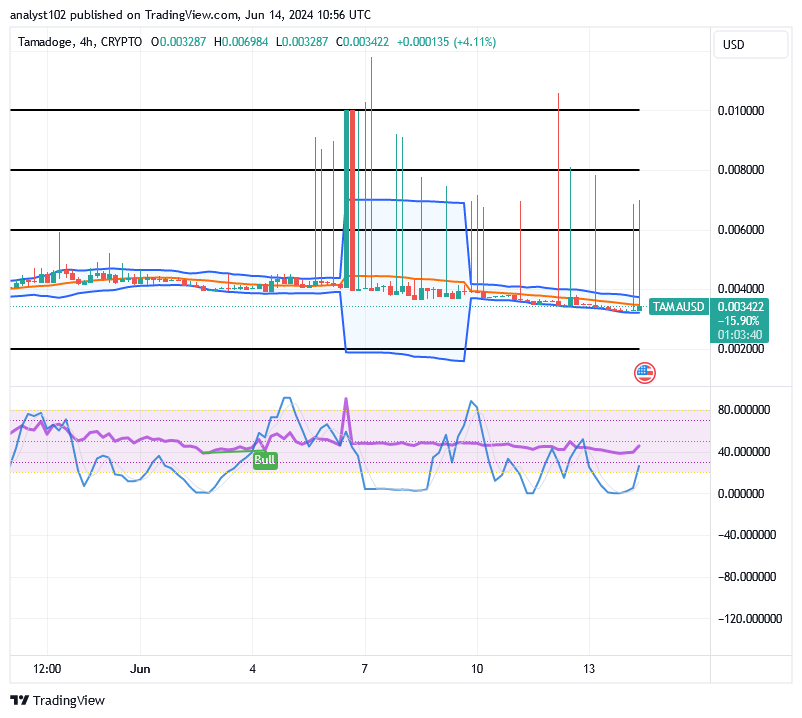Click the 0.000000 oscillator axis label
The height and width of the screenshot is (718, 802).
point(741,493)
